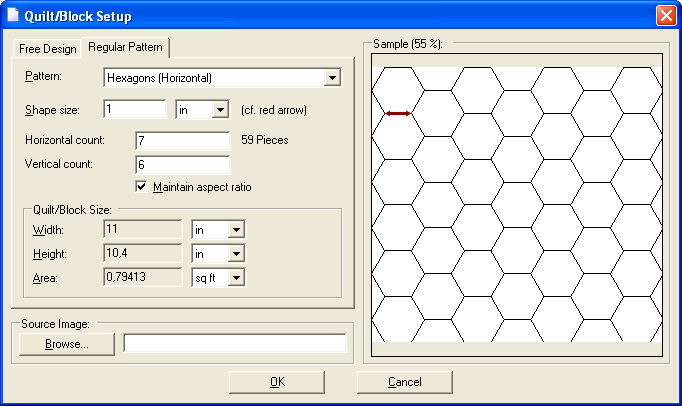The image size is (682, 406).
Task: Click the Area value field
Action: coord(143,277)
